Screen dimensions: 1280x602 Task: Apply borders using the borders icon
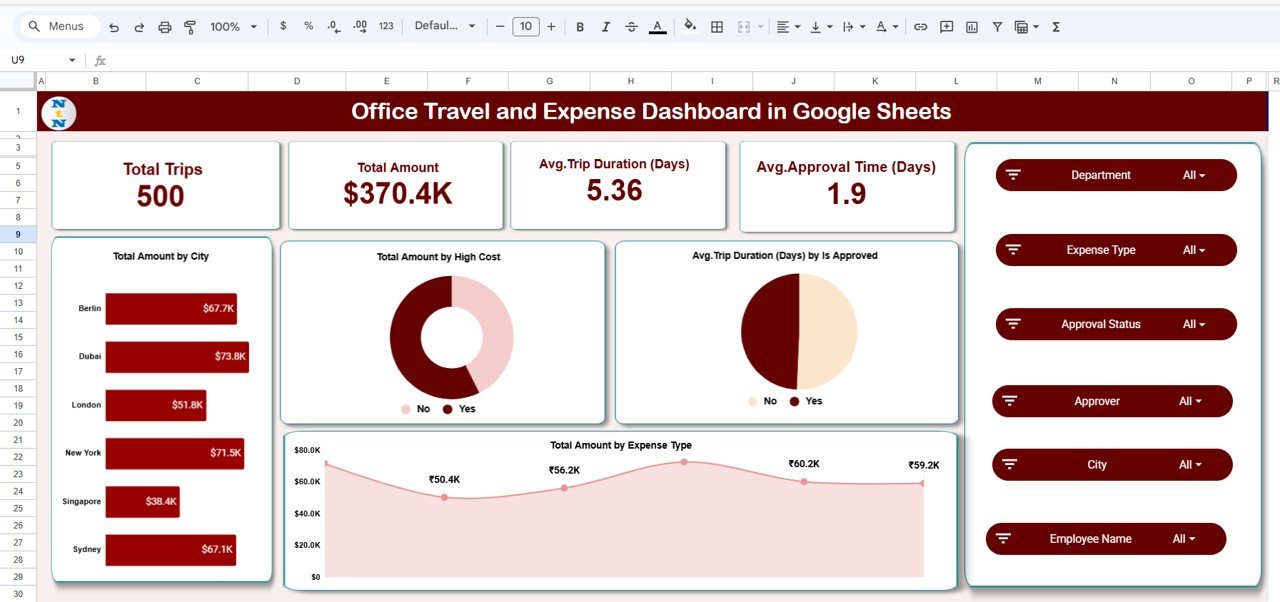[x=717, y=26]
